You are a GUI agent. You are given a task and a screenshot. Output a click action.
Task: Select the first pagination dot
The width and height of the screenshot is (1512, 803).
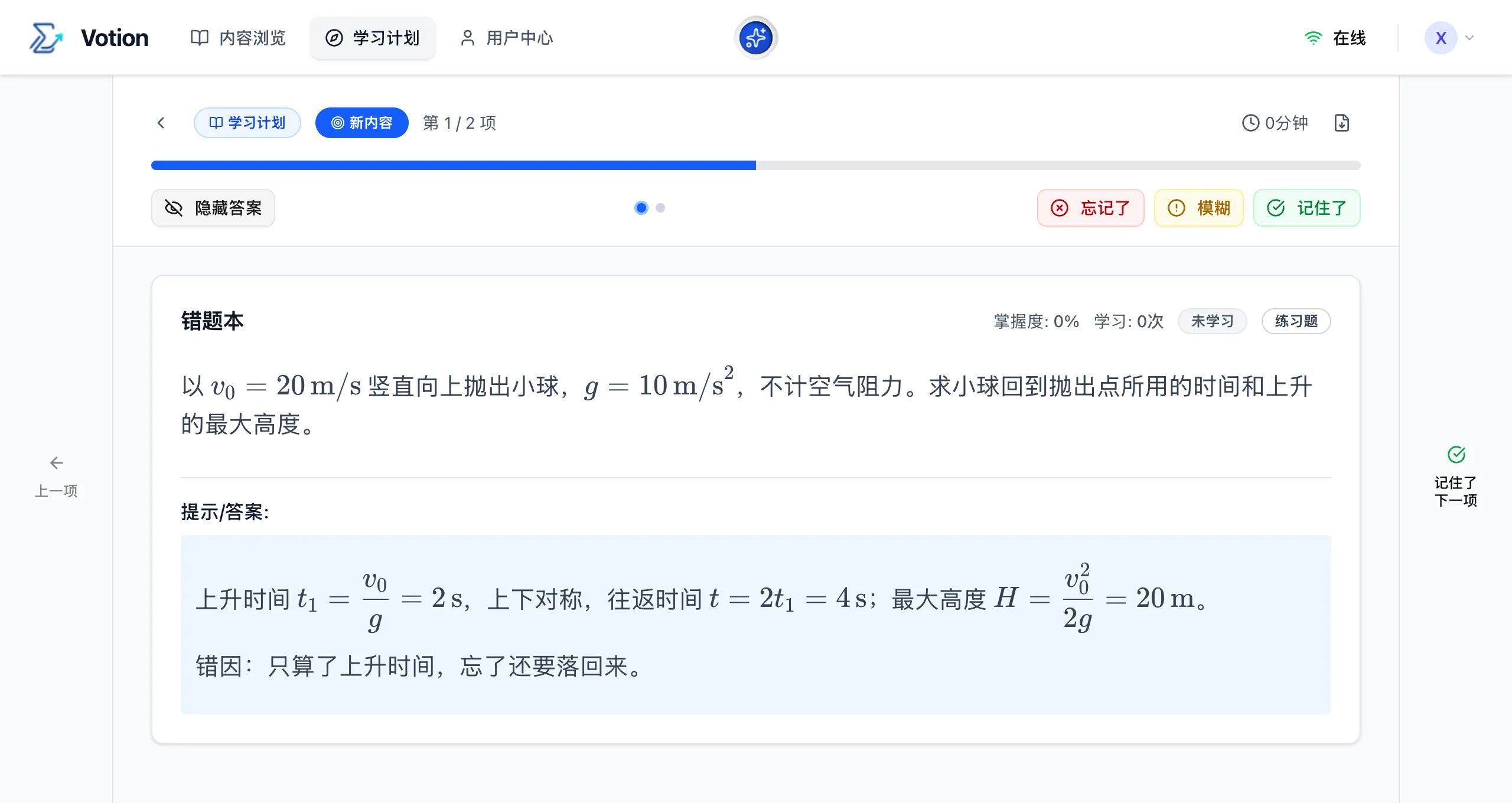641,208
